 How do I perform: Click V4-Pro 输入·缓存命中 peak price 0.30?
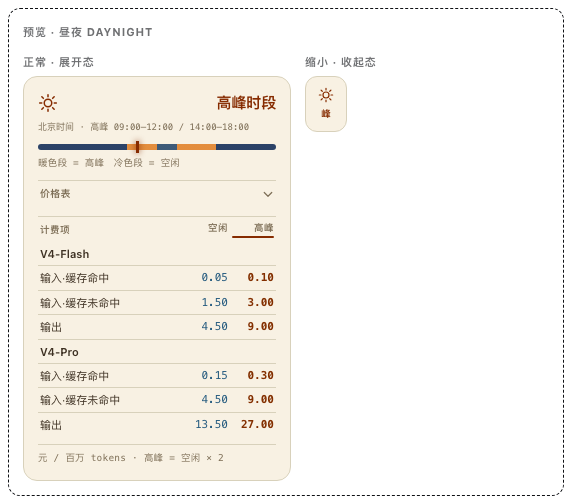click(x=260, y=375)
